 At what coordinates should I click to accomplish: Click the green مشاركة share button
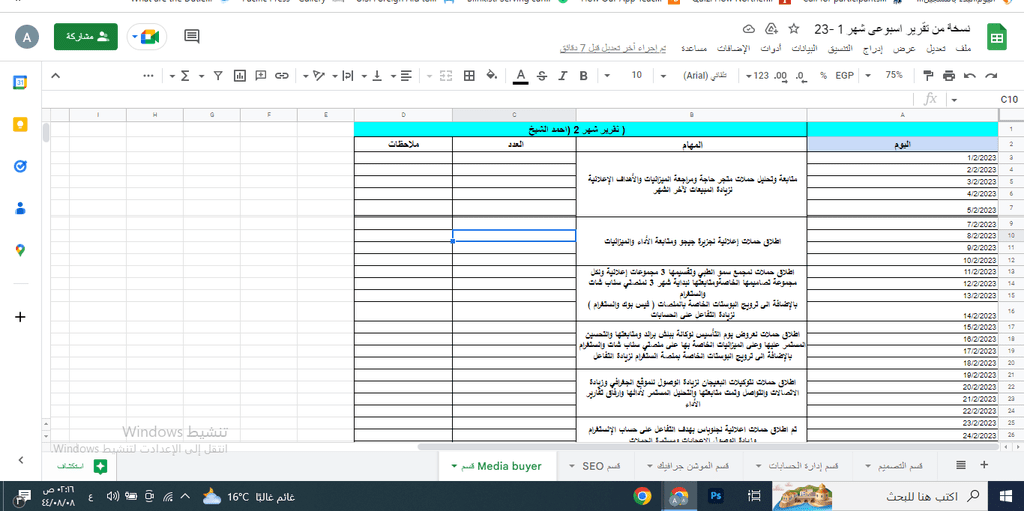pos(86,37)
